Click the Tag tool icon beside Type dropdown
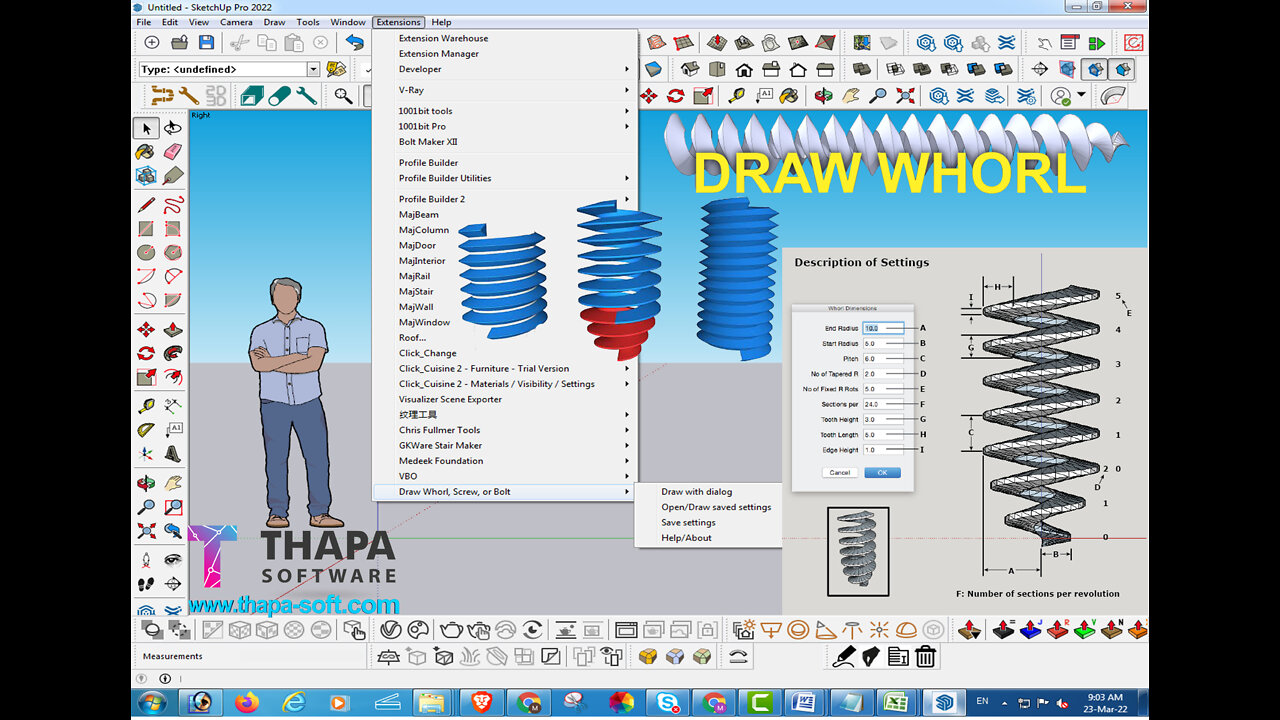The height and width of the screenshot is (720, 1280). pos(336,69)
